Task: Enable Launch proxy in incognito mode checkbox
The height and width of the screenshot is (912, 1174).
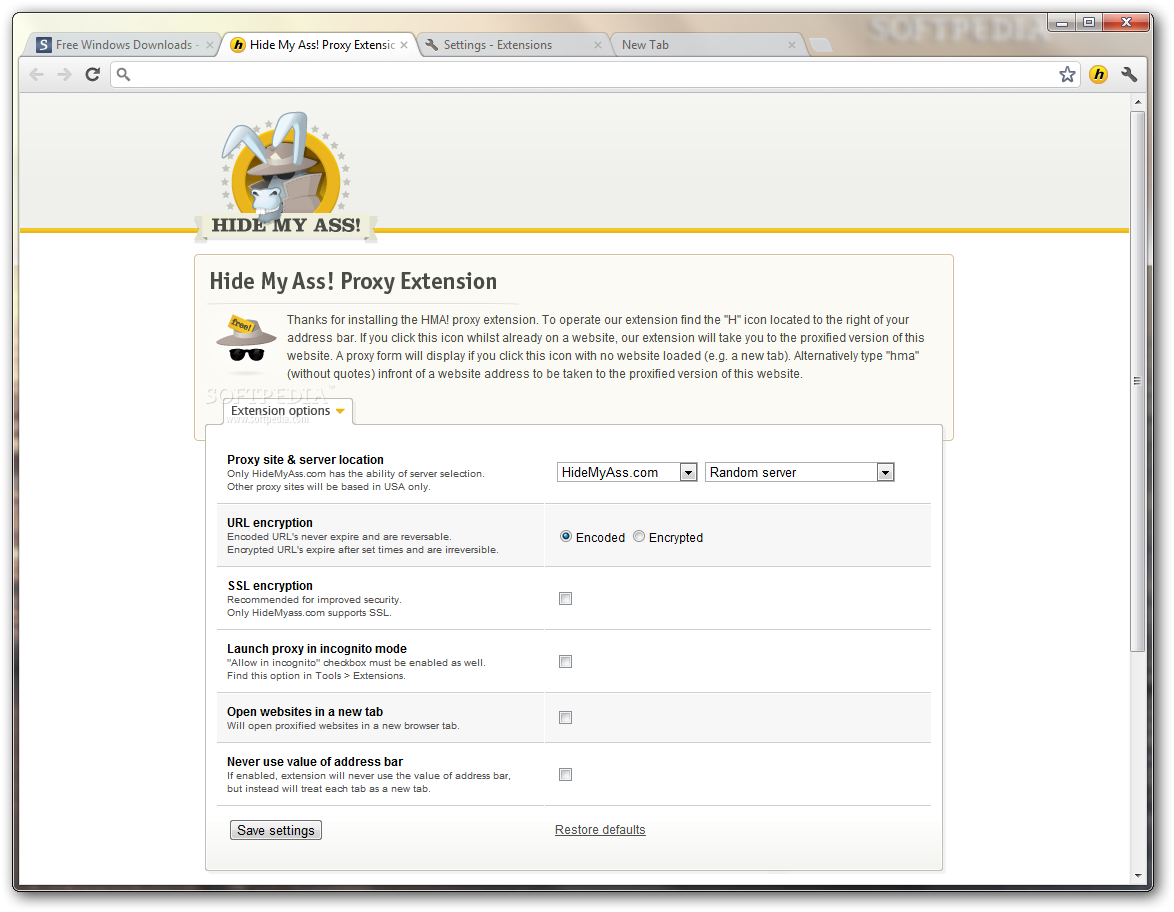Action: coord(565,661)
